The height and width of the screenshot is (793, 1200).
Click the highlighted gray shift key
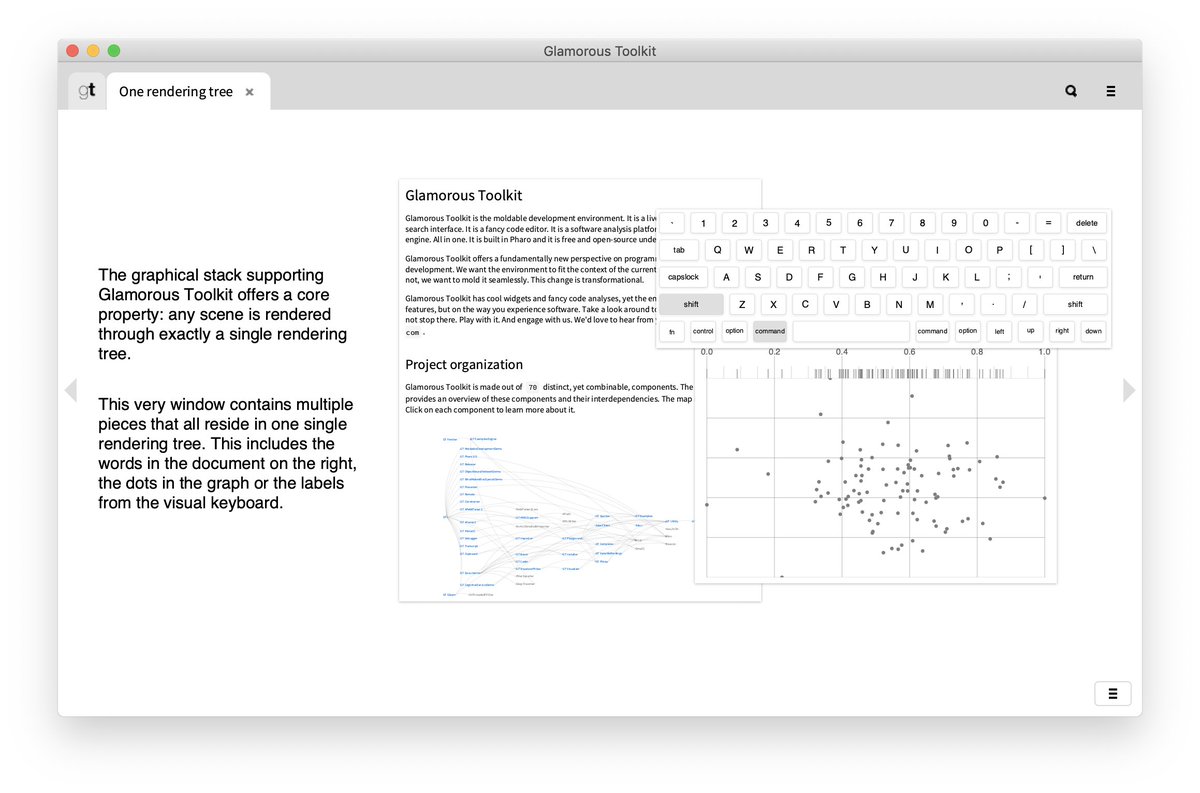[691, 304]
